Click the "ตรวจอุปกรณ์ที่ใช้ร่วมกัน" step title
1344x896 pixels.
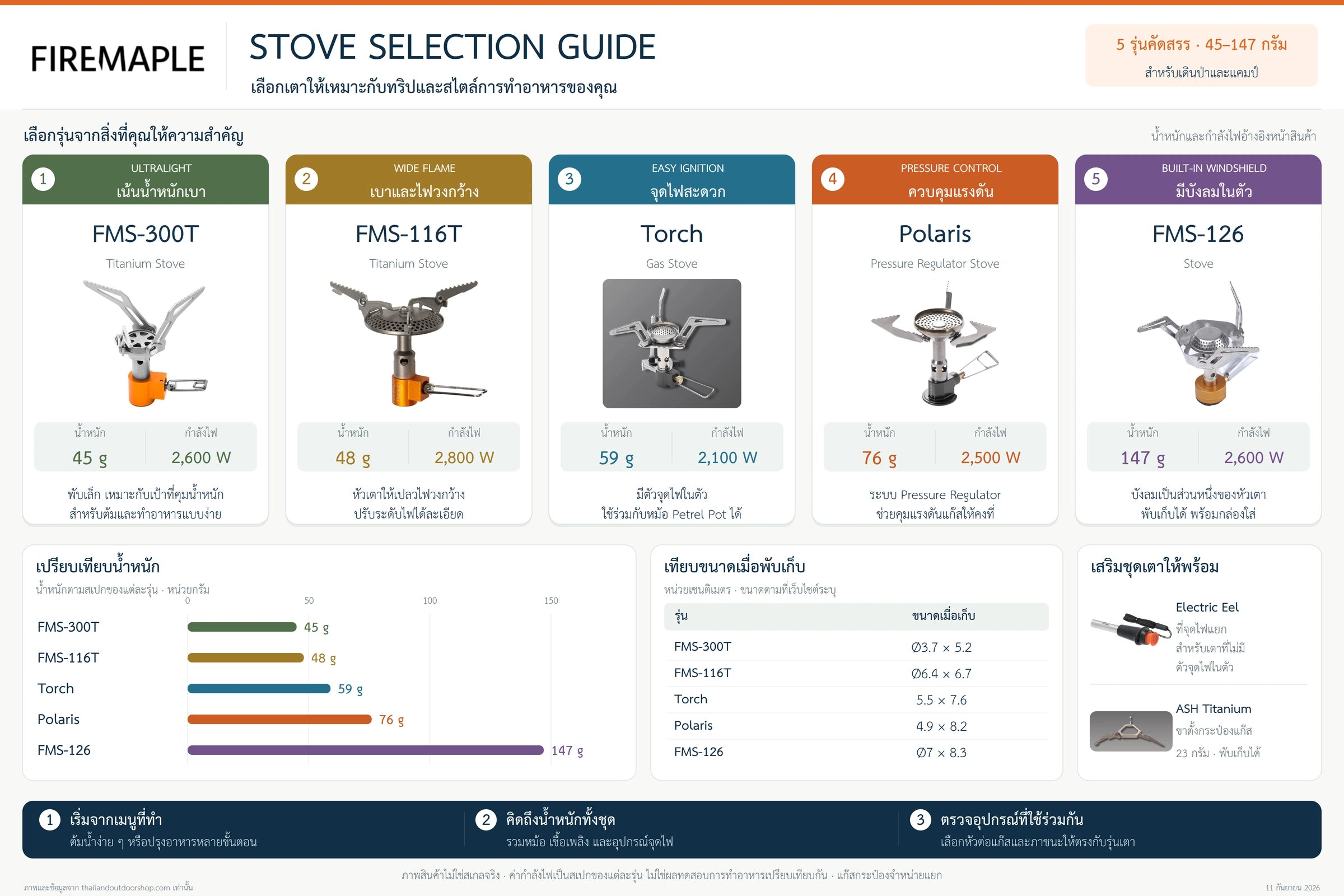click(1012, 820)
